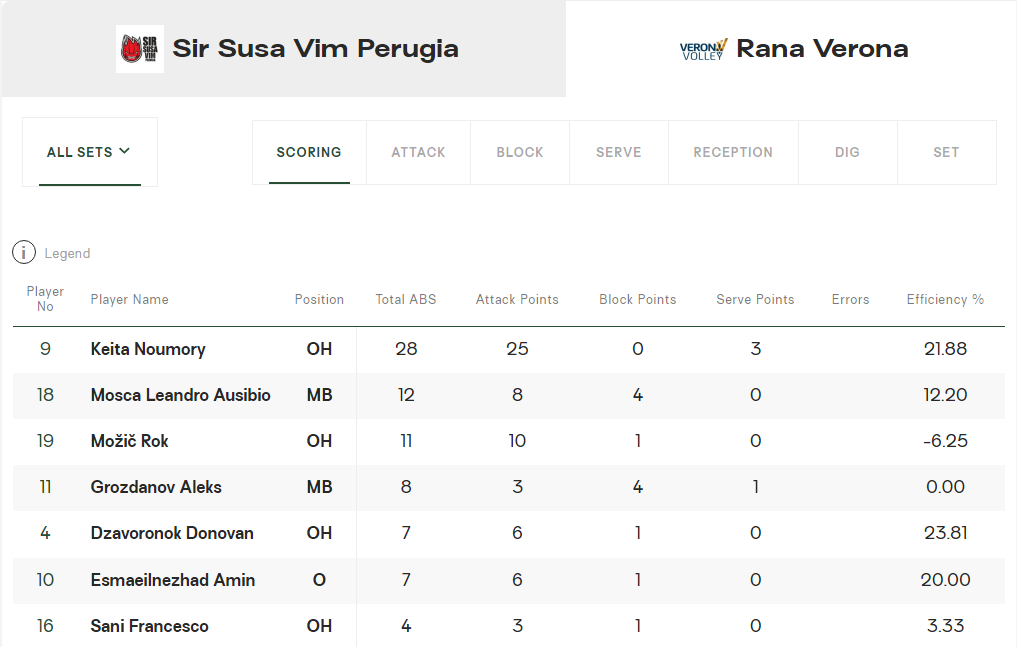Select the Sir Susa Vim Perugia team header
This screenshot has width=1017, height=647.
tap(315, 49)
